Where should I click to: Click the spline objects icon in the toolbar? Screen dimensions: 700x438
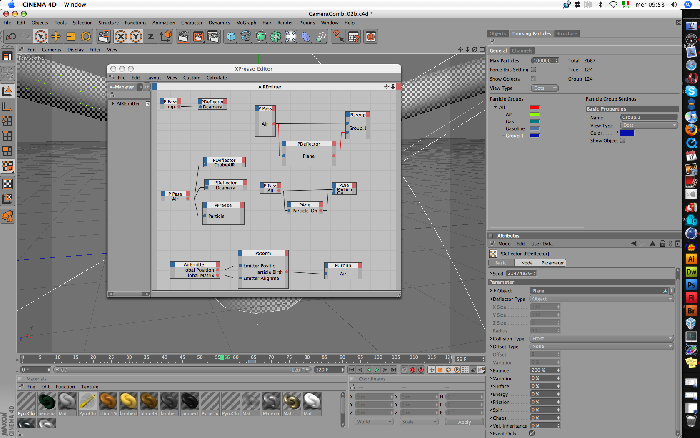(x=246, y=36)
